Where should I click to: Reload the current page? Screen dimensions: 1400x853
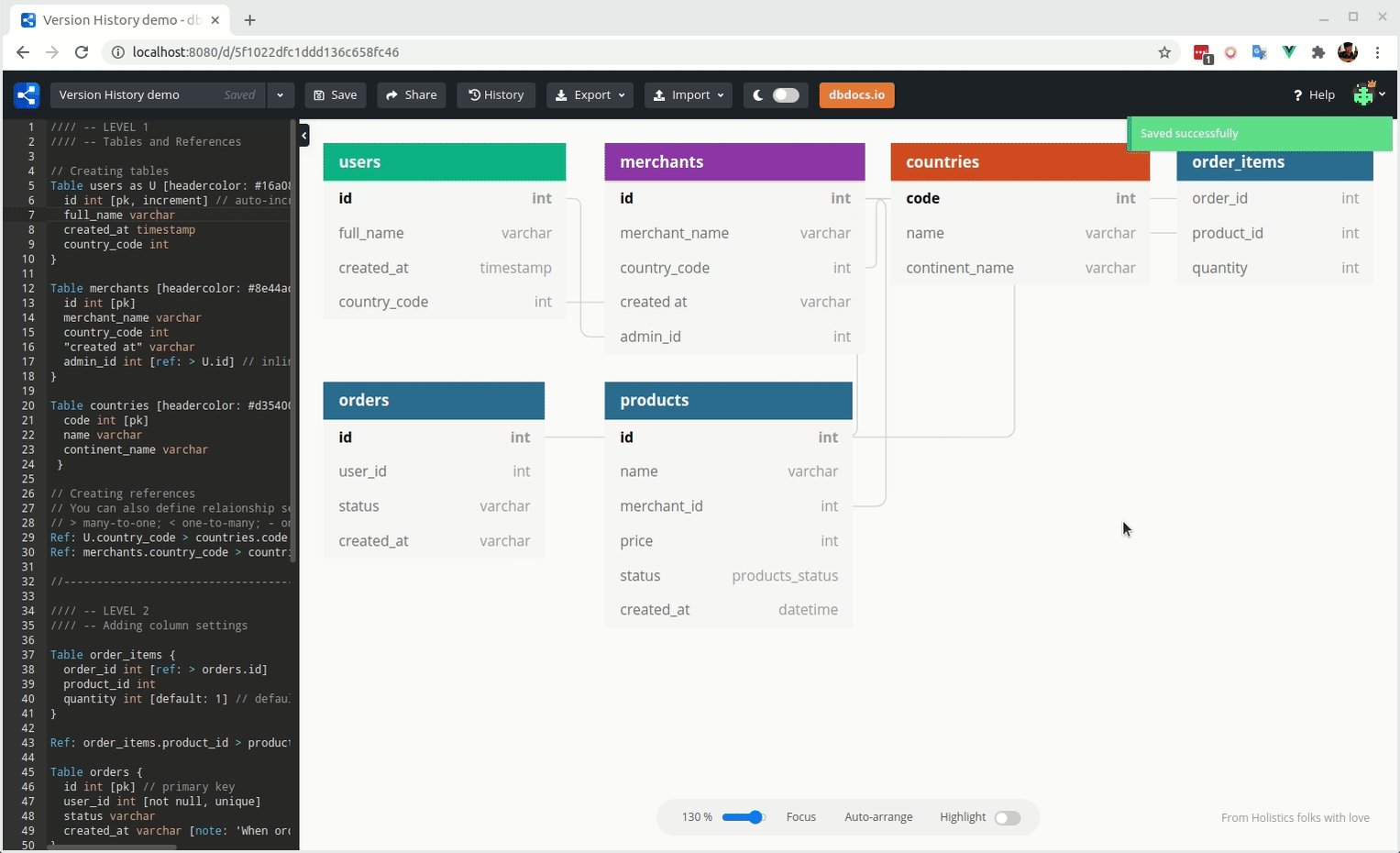point(82,52)
